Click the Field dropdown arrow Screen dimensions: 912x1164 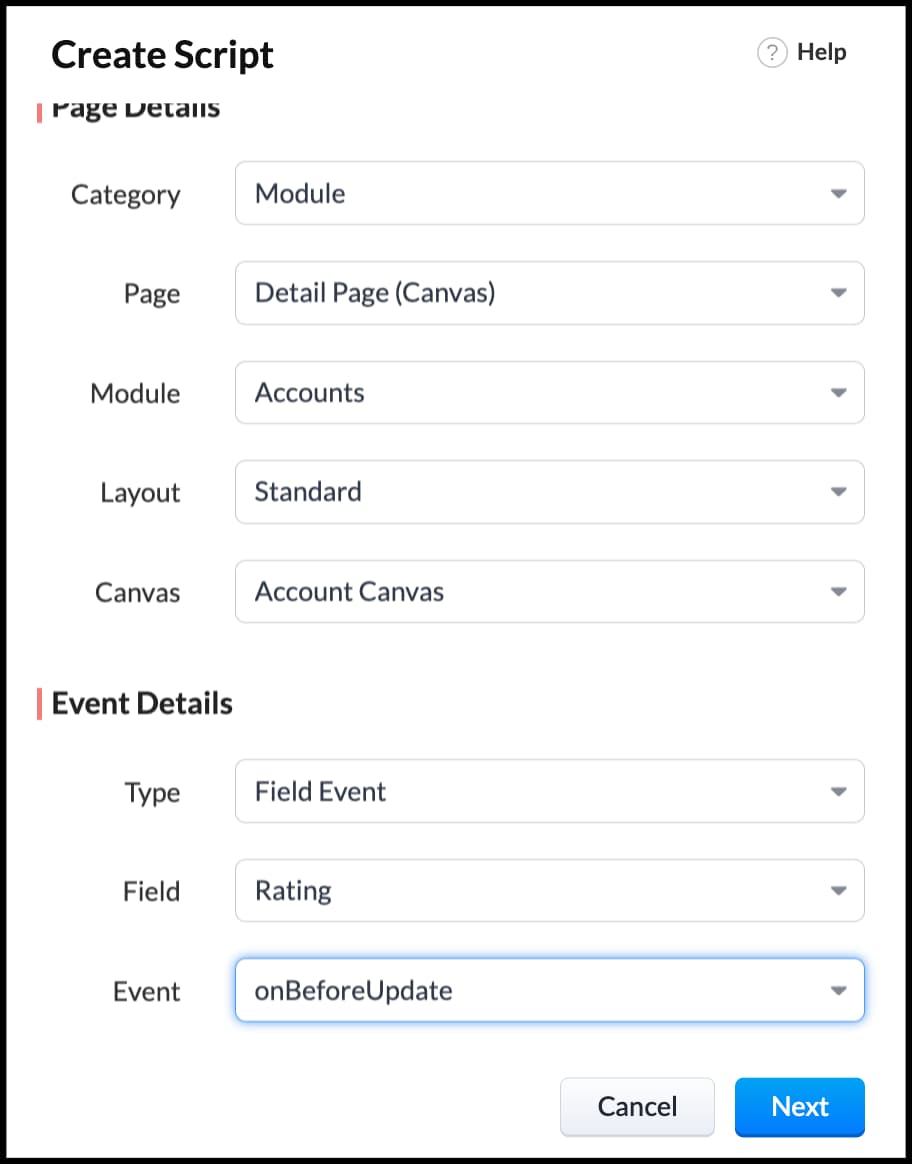[x=839, y=890]
